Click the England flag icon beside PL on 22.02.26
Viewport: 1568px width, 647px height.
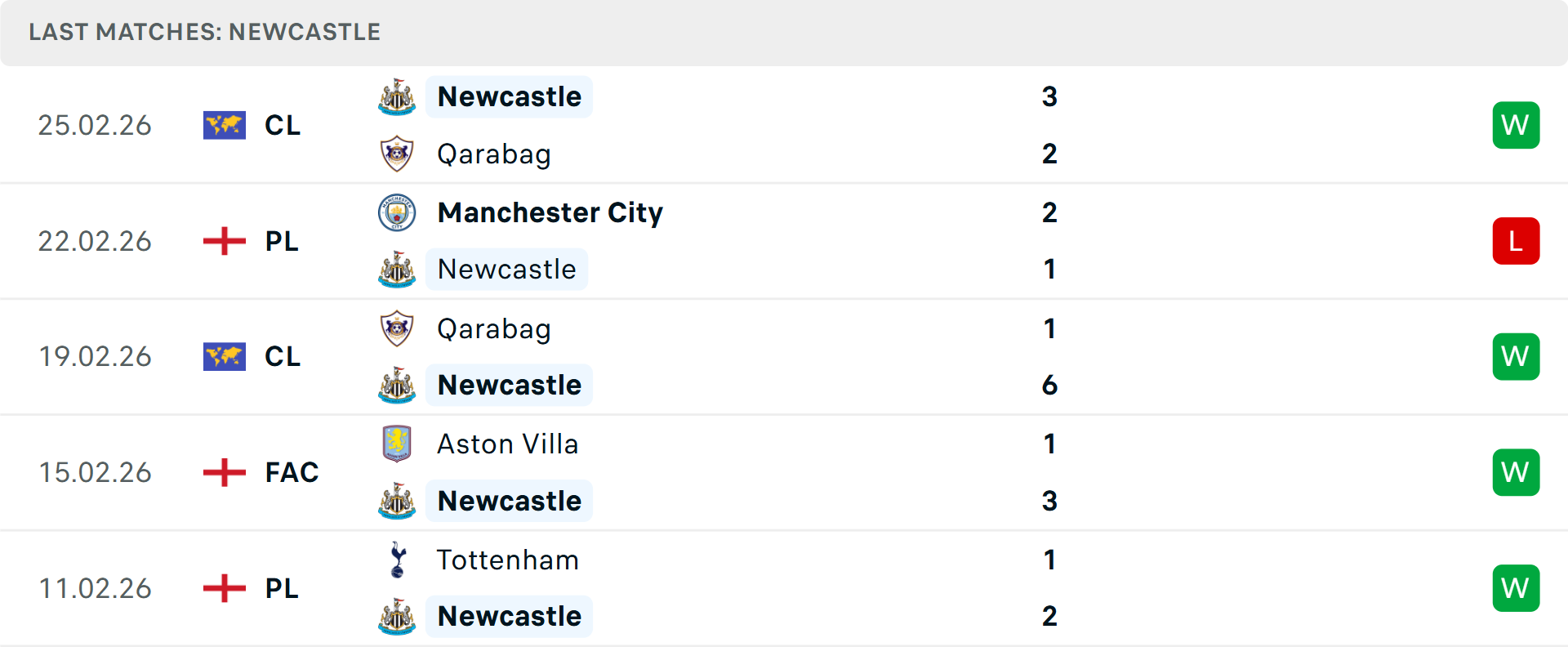pos(224,240)
